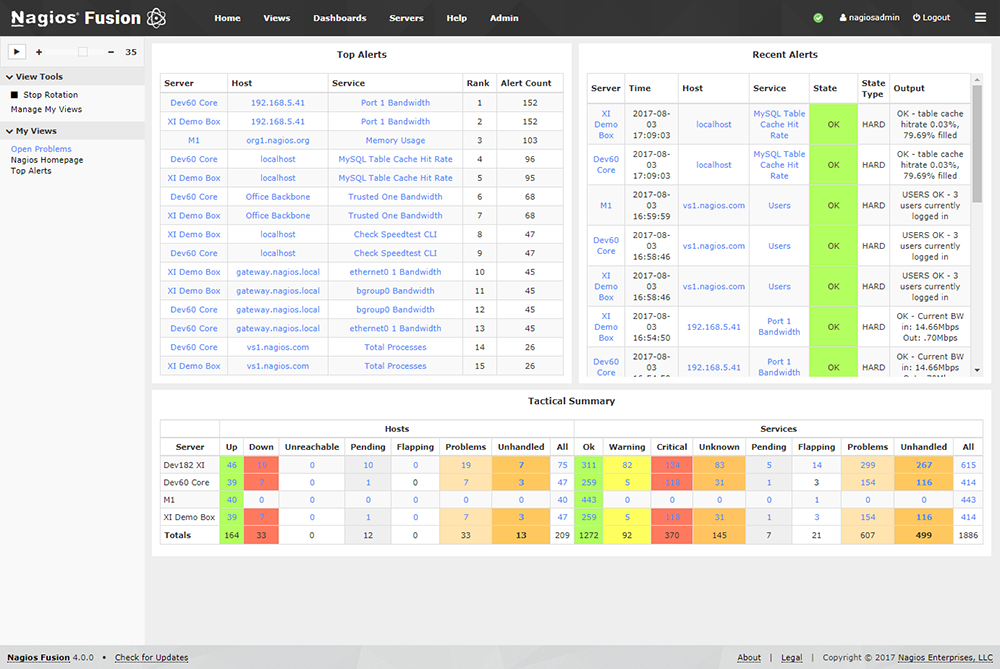Open org1.nagios.org host link
Screen dimensions: 1000x669
(278, 140)
